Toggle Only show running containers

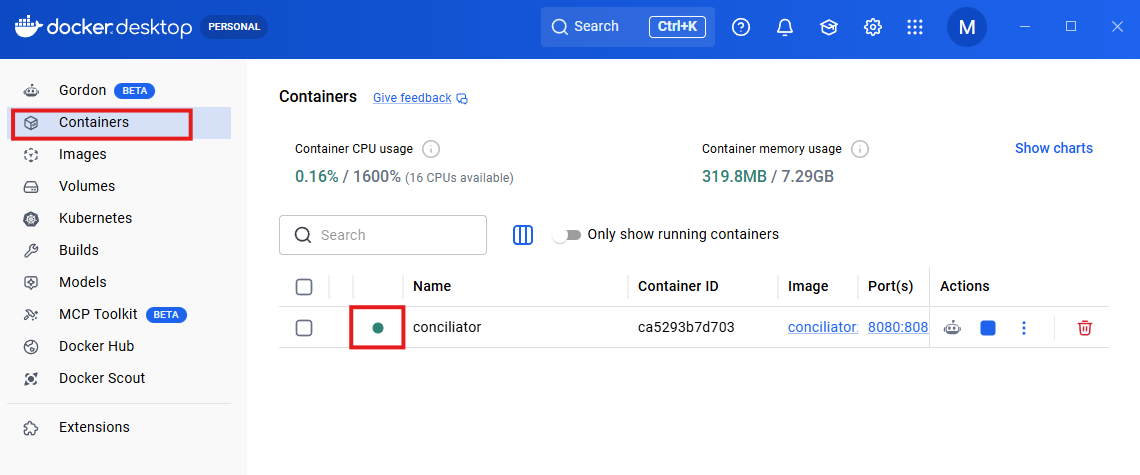pyautogui.click(x=567, y=235)
